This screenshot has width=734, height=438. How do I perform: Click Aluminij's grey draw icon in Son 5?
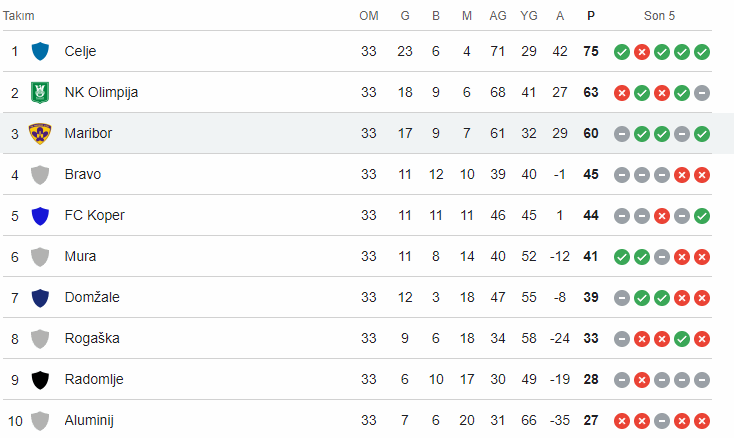tap(661, 421)
